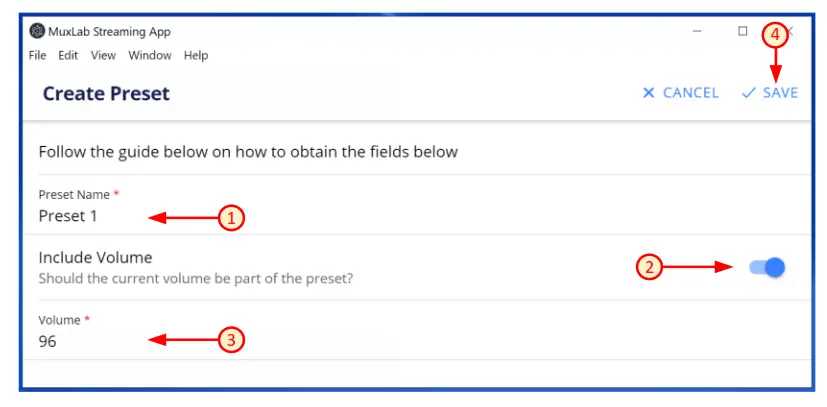Toggle the Include Volume switch
This screenshot has width=827, height=407.
click(x=768, y=267)
